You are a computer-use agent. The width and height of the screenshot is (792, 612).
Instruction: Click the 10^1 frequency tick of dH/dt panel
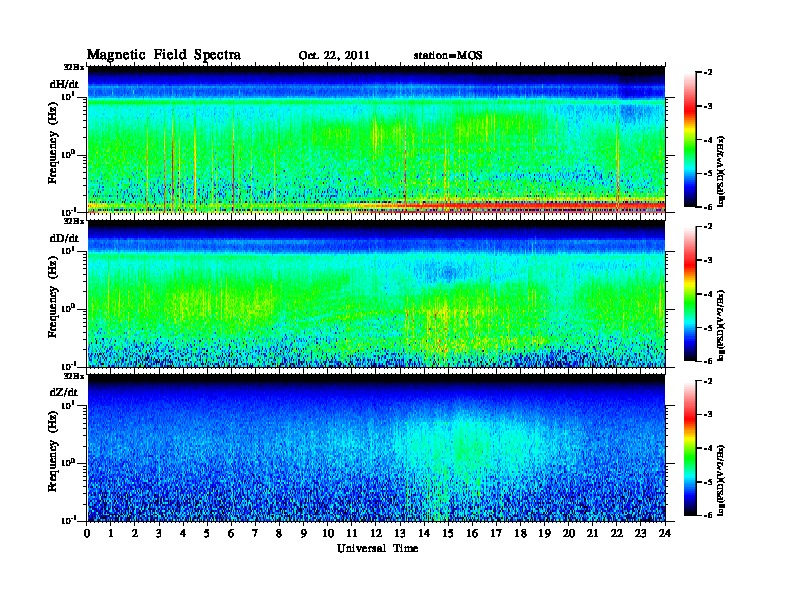pyautogui.click(x=68, y=96)
